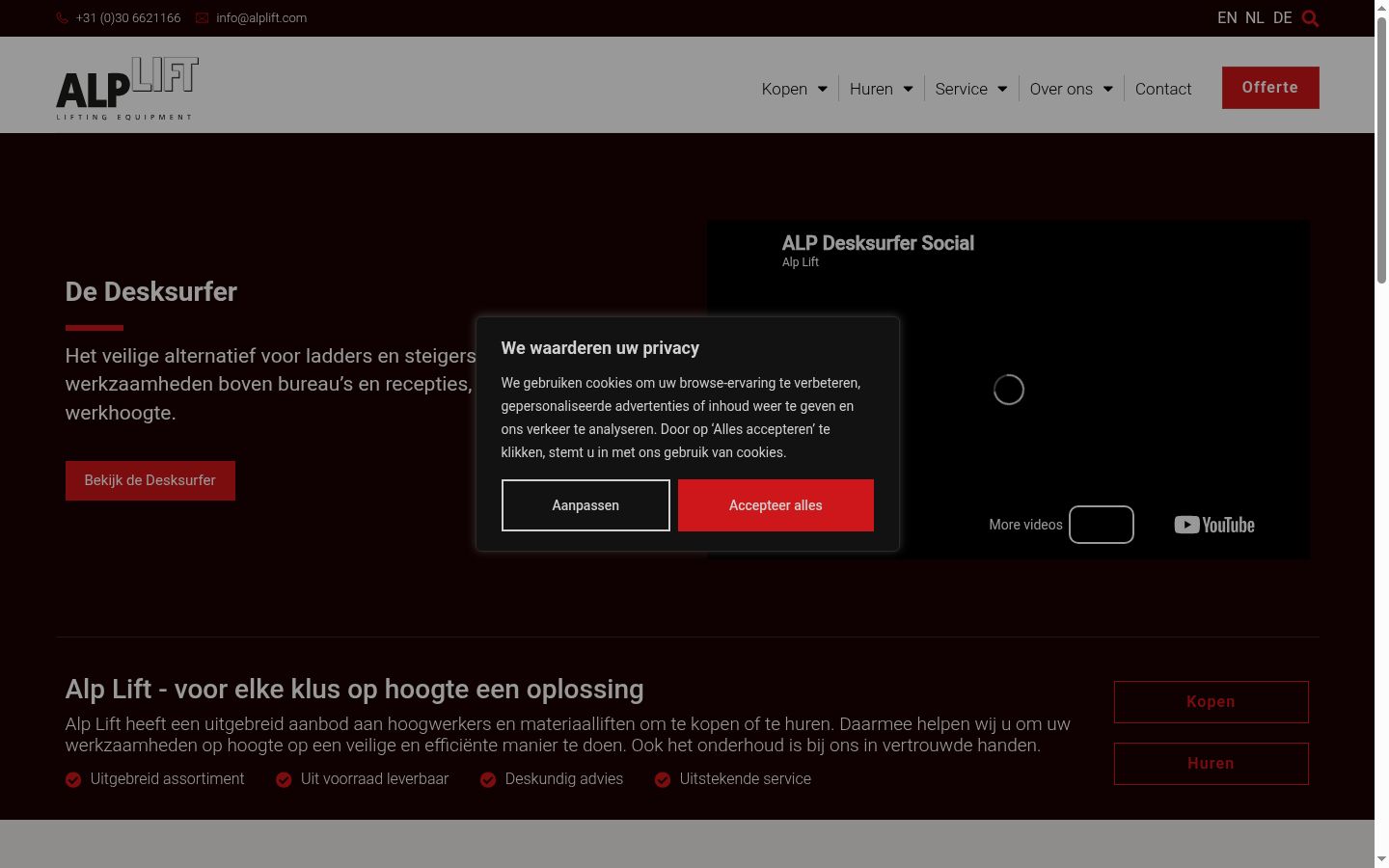The height and width of the screenshot is (868, 1389).
Task: Click the loading spinner in the video
Action: point(1009,390)
